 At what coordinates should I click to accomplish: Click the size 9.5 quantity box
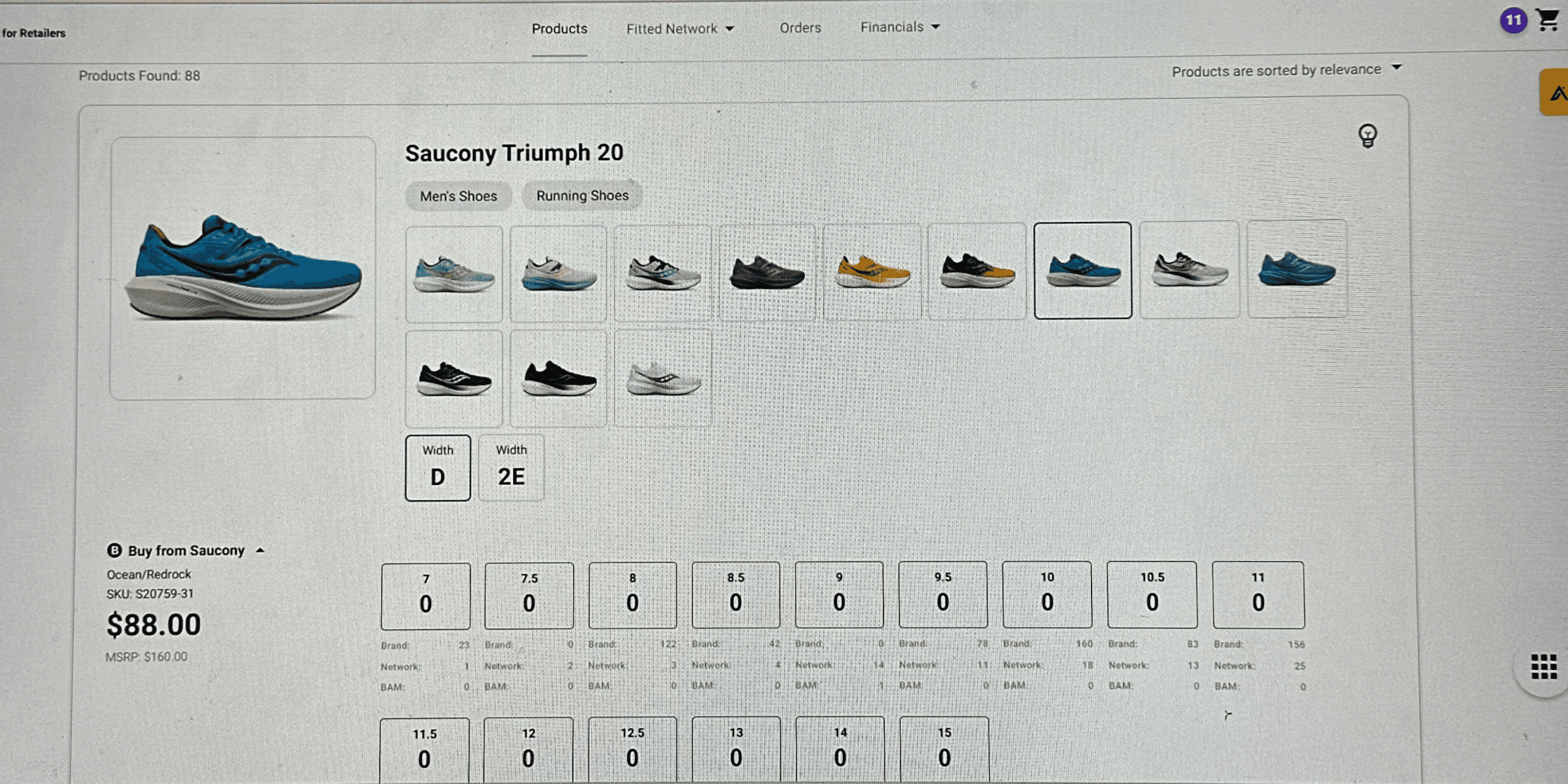pyautogui.click(x=943, y=594)
